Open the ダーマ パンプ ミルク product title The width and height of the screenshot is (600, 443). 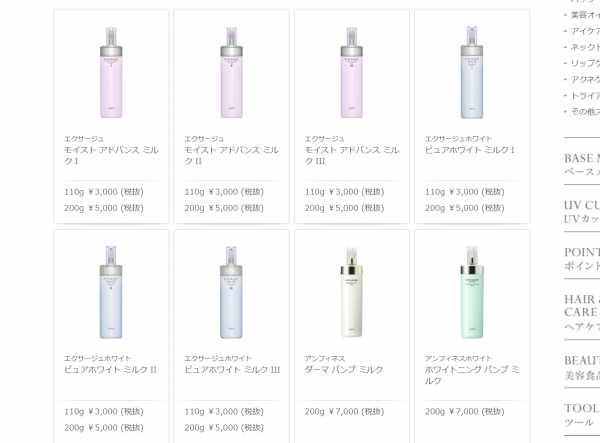click(344, 370)
